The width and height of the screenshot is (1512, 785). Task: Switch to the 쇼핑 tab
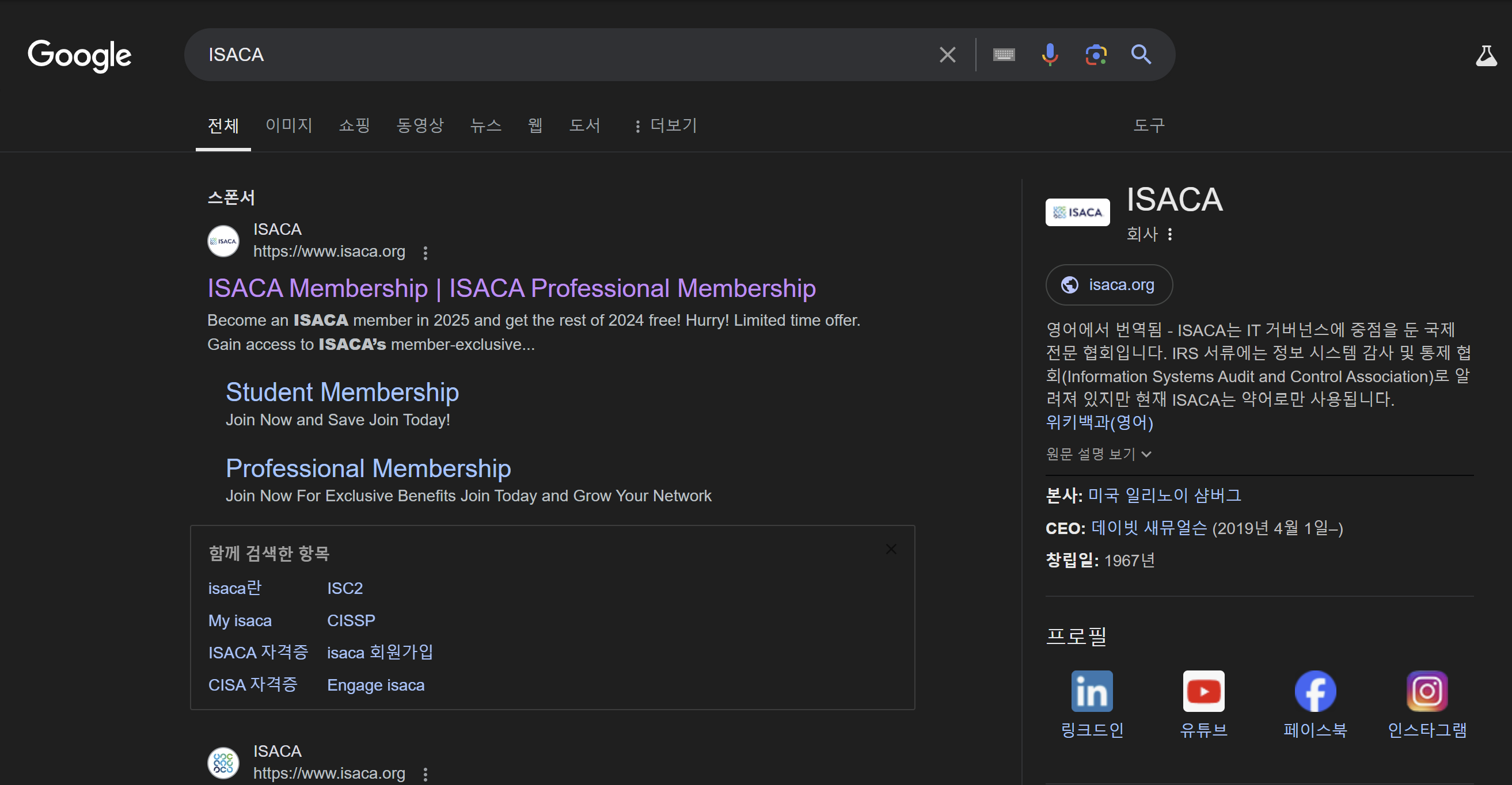coord(354,125)
